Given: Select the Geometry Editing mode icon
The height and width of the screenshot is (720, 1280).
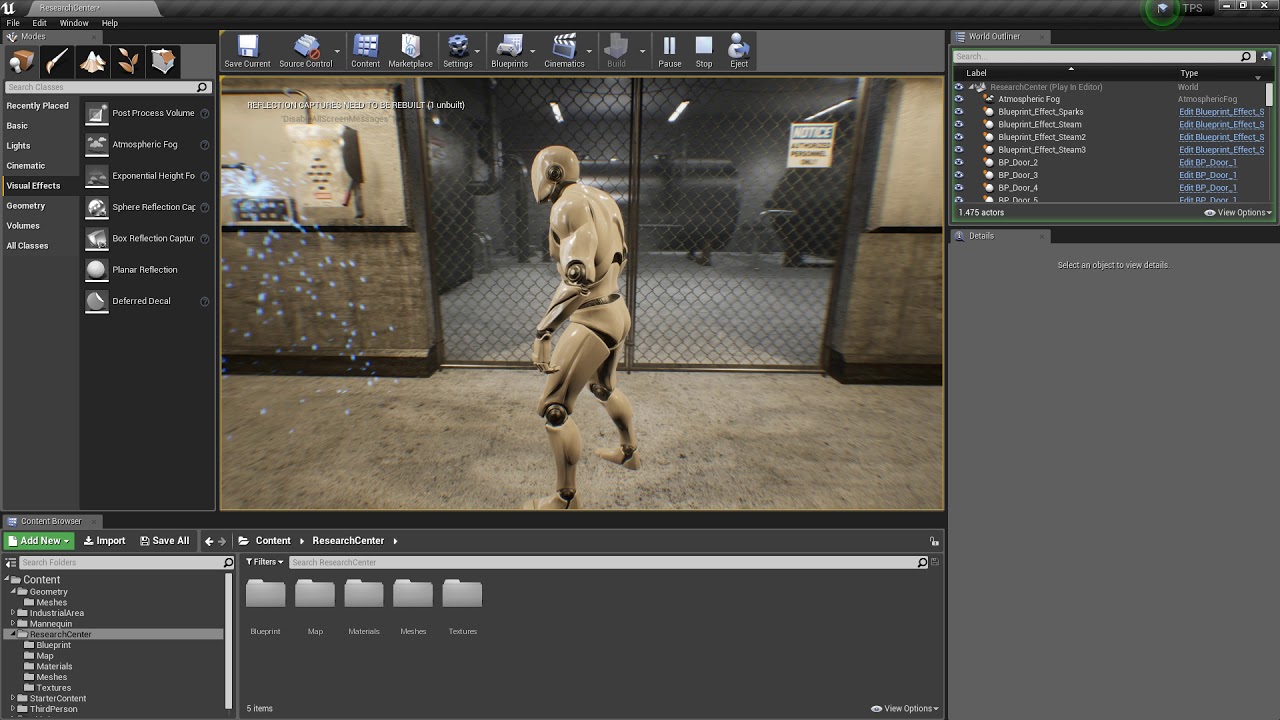Looking at the screenshot, I should [x=163, y=62].
